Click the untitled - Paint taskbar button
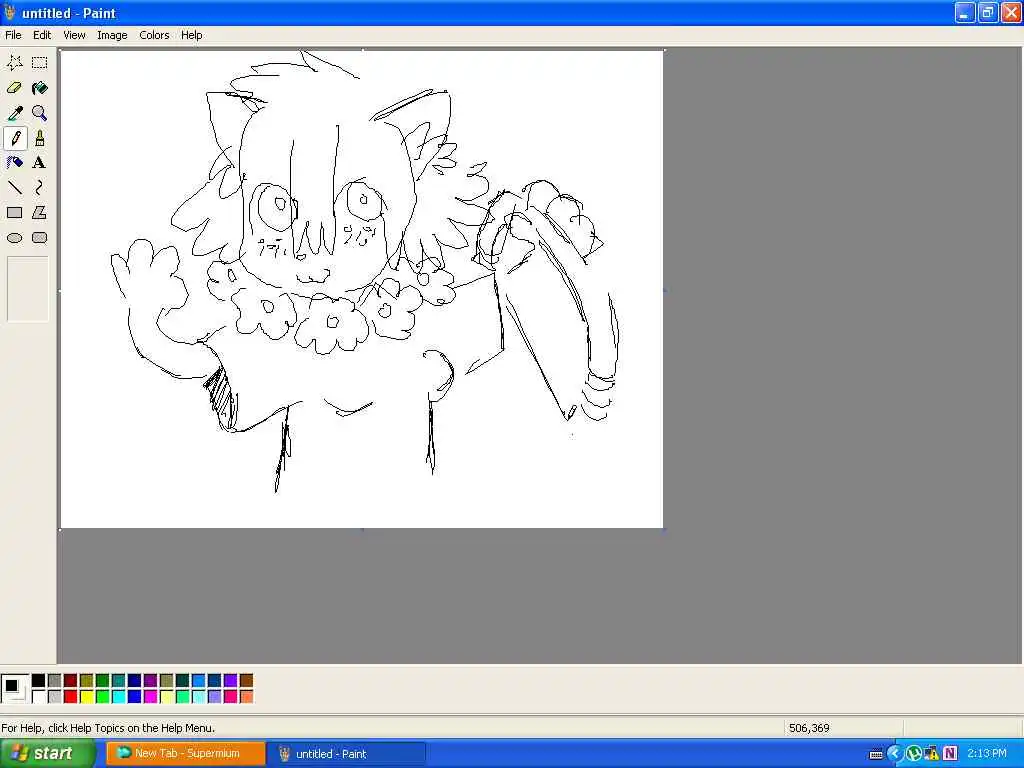1024x768 pixels. (x=347, y=754)
